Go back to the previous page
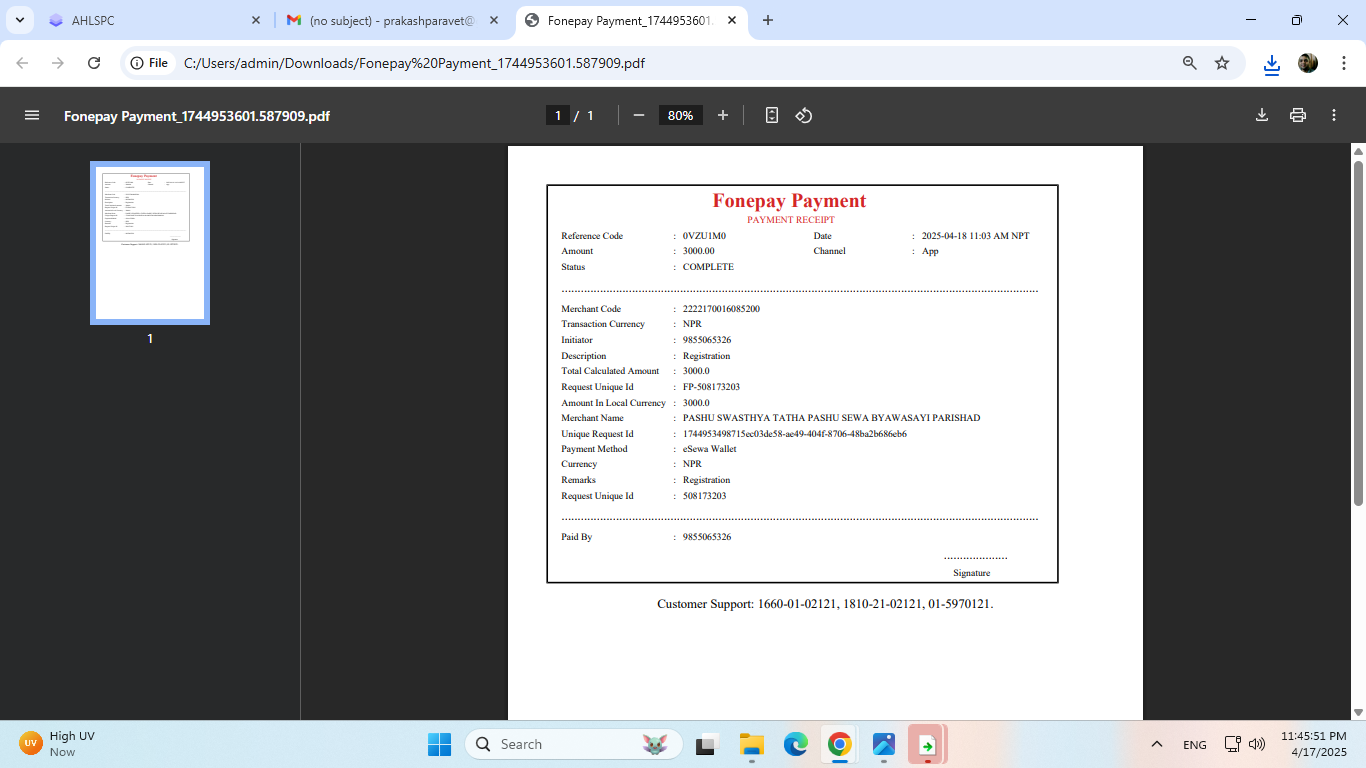1366x768 pixels. point(22,63)
